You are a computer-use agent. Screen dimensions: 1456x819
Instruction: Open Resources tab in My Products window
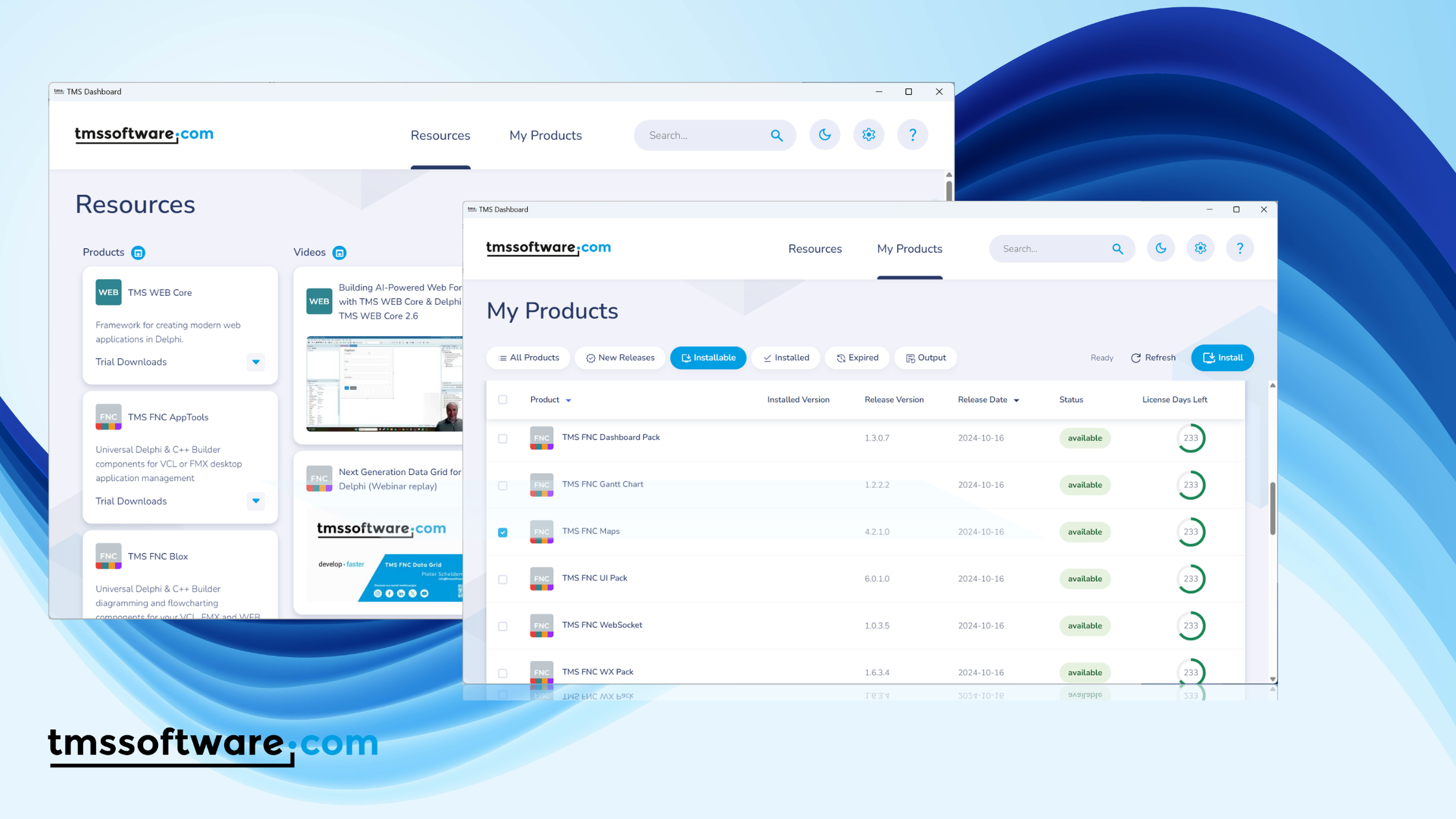[x=814, y=249]
